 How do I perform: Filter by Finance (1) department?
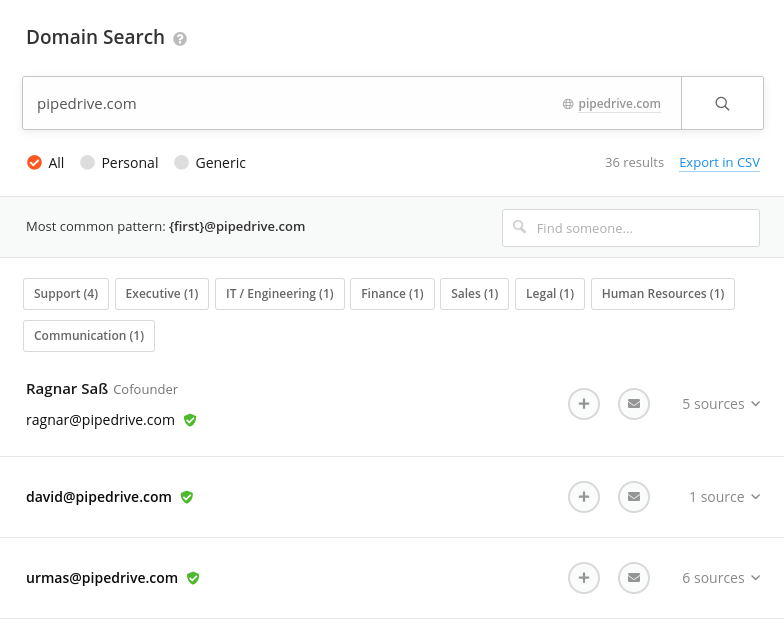coord(392,294)
